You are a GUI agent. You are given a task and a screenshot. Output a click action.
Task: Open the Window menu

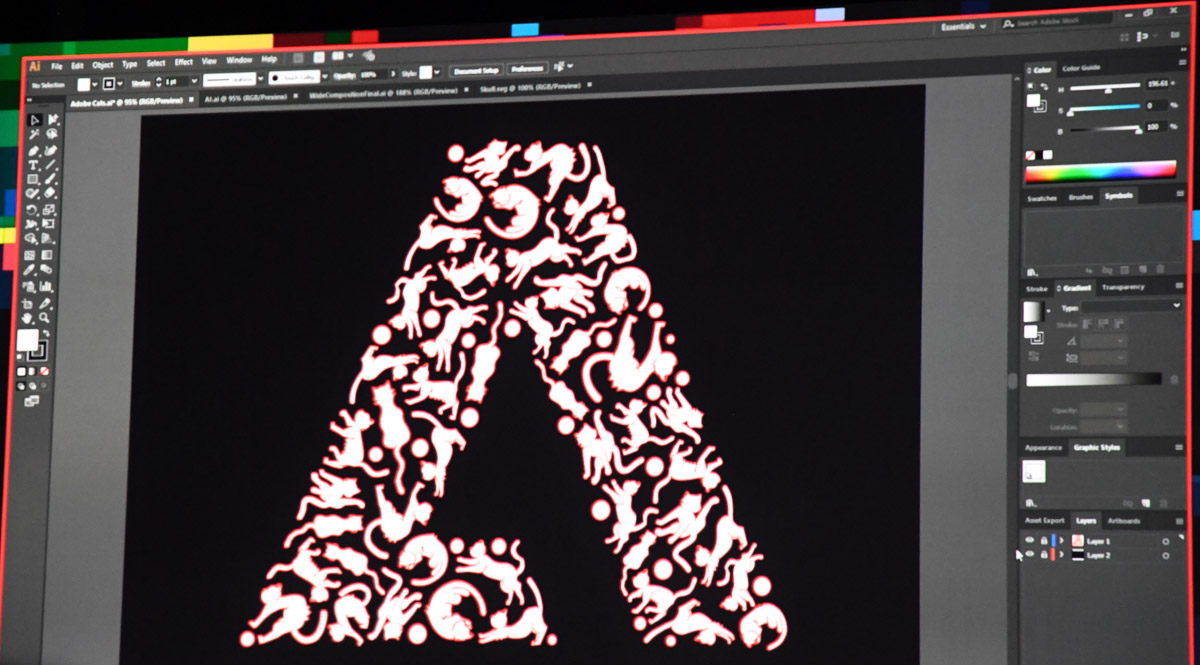pos(239,60)
